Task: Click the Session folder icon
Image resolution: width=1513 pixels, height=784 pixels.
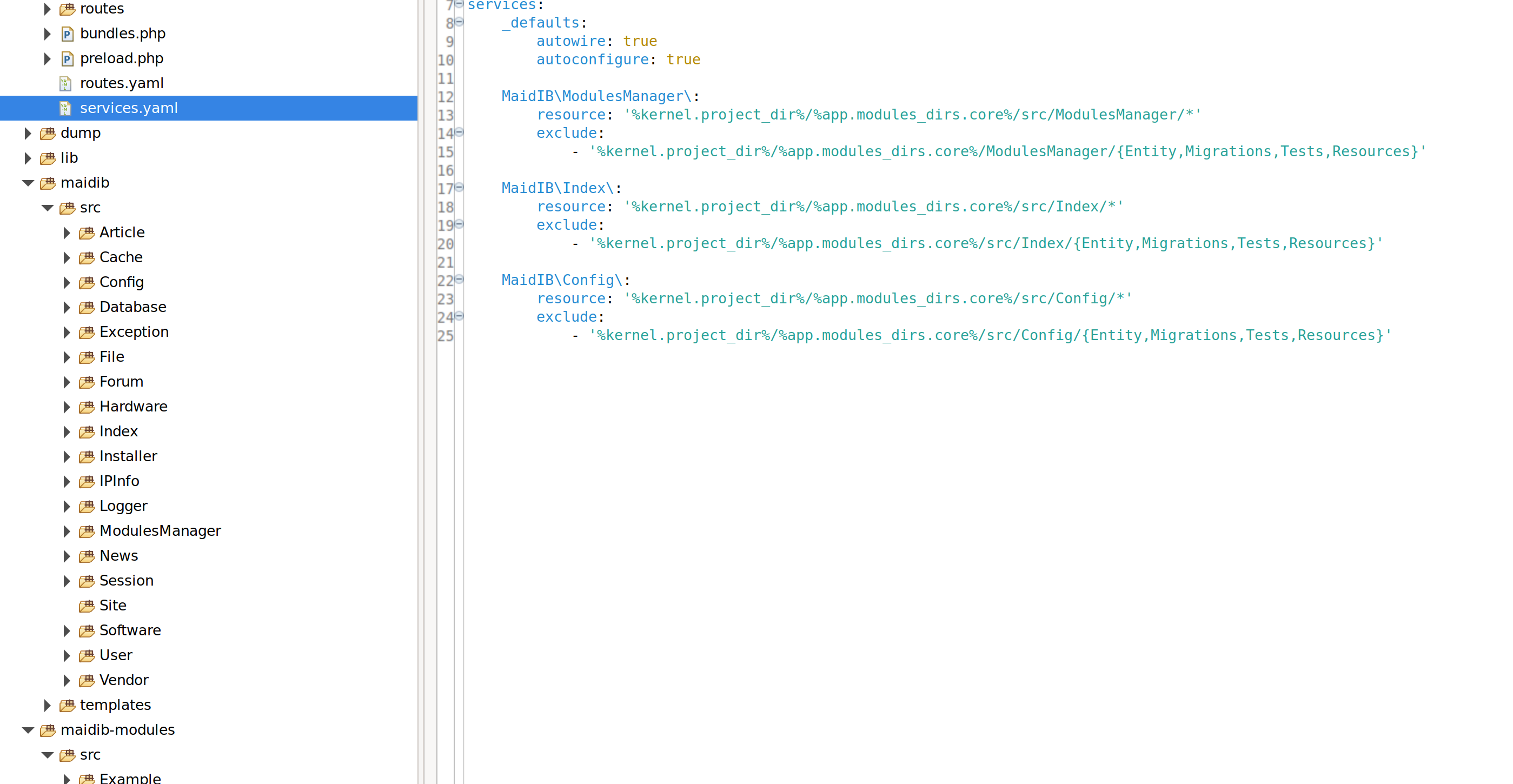Action: tap(87, 581)
